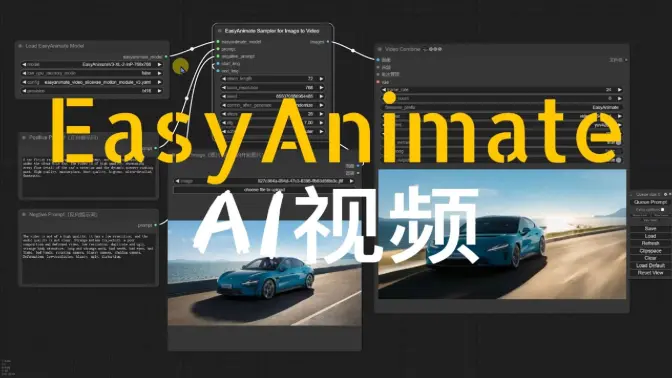Collapse the Positive Prompt node via its dot

pos(24,138)
